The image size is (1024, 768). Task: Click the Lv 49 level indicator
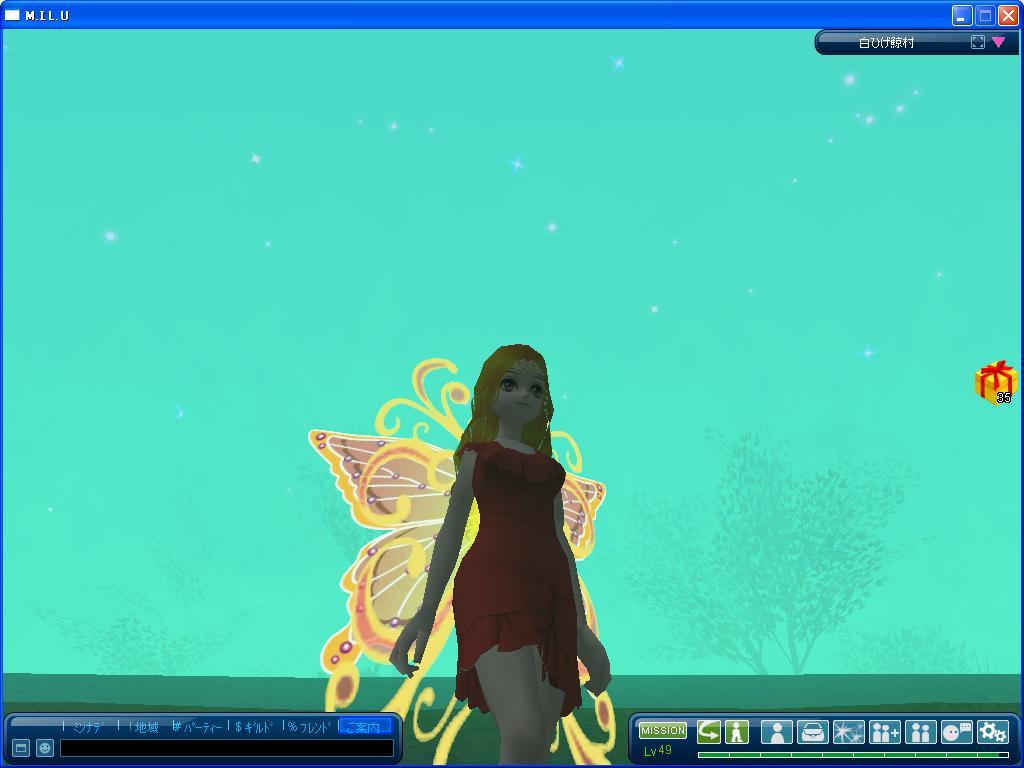pyautogui.click(x=657, y=751)
